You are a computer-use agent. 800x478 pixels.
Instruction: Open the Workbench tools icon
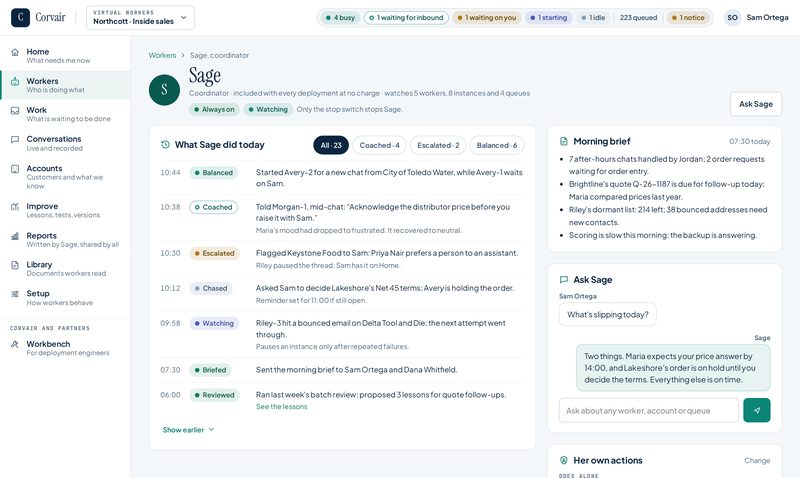(x=15, y=344)
